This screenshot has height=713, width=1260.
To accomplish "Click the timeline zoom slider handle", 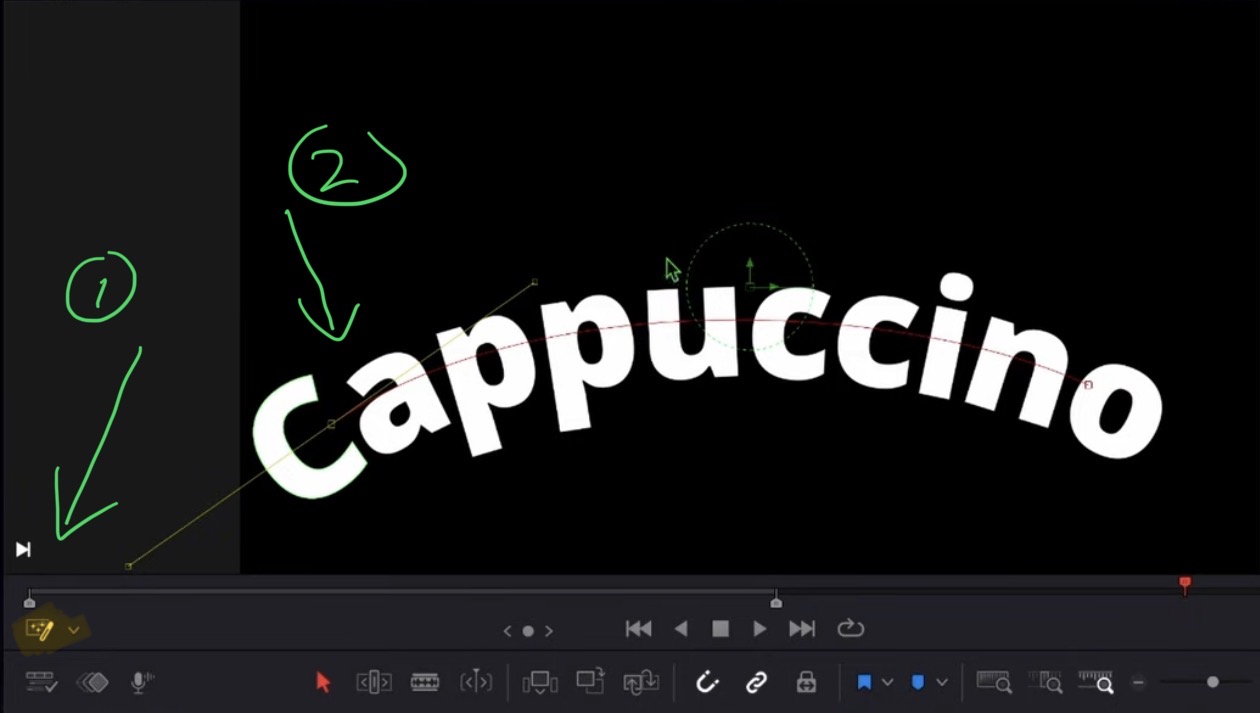I will (1213, 682).
